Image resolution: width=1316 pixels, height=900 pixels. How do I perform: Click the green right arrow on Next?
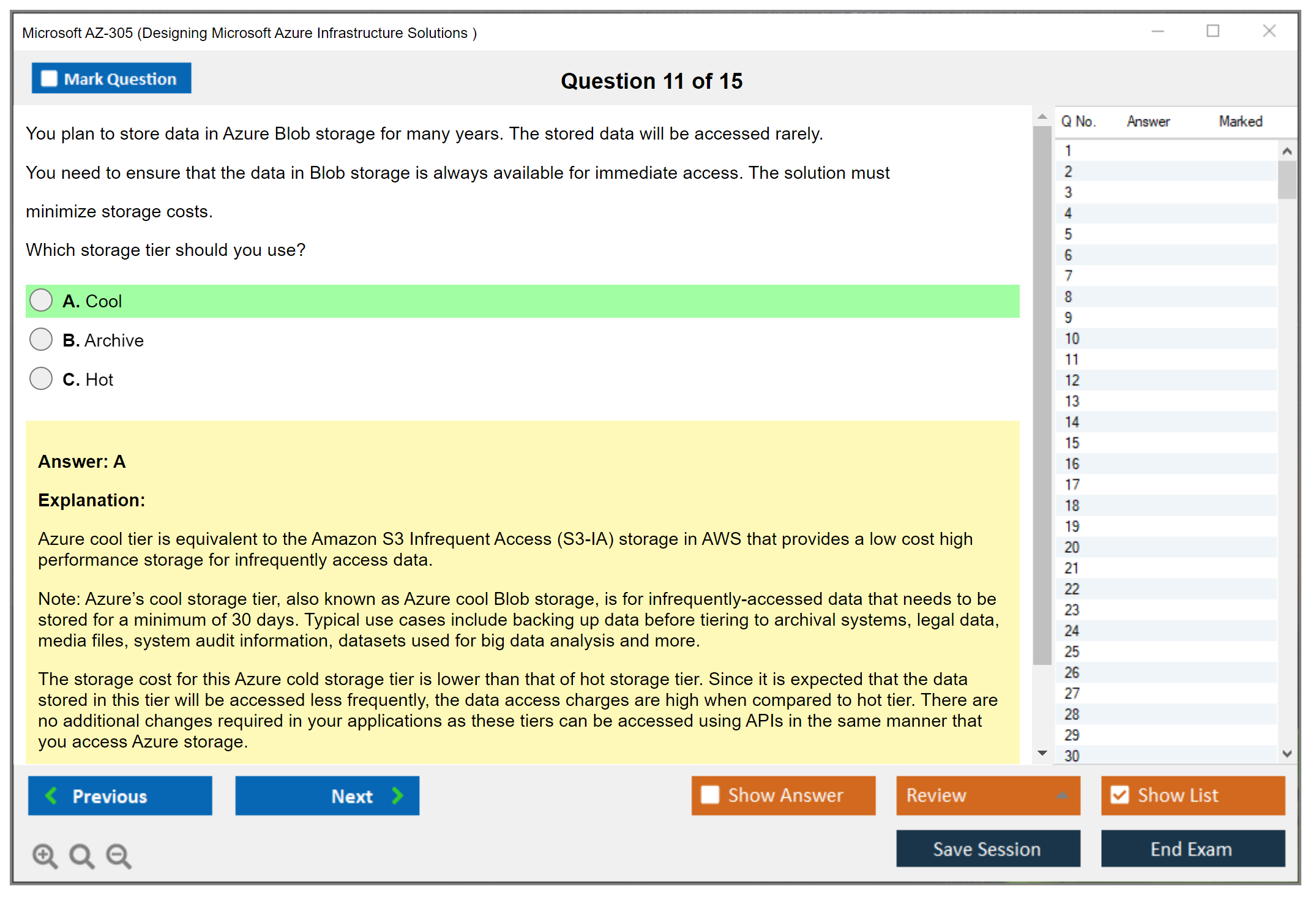tap(398, 795)
